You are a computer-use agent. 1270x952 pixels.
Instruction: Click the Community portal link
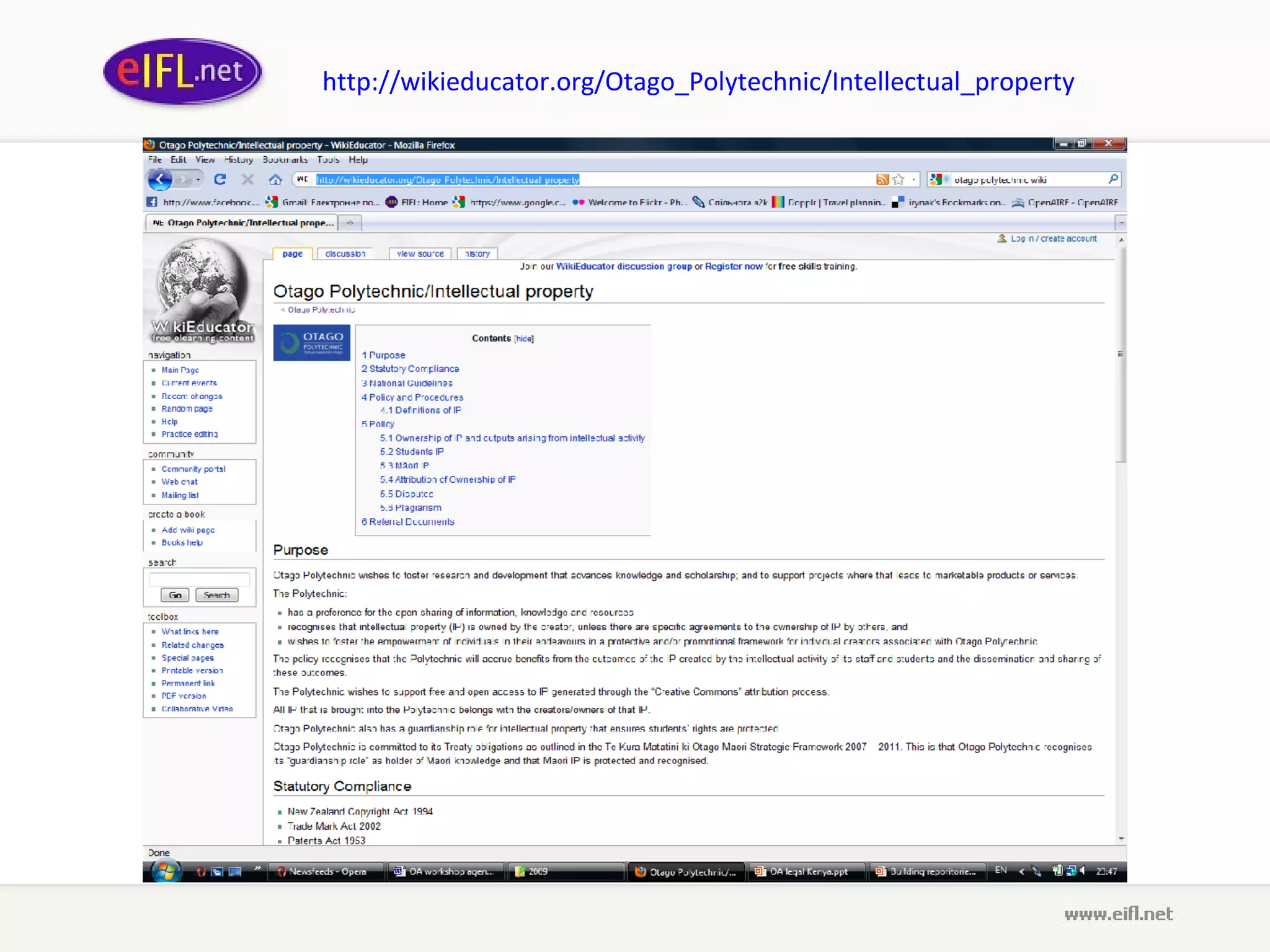[193, 469]
